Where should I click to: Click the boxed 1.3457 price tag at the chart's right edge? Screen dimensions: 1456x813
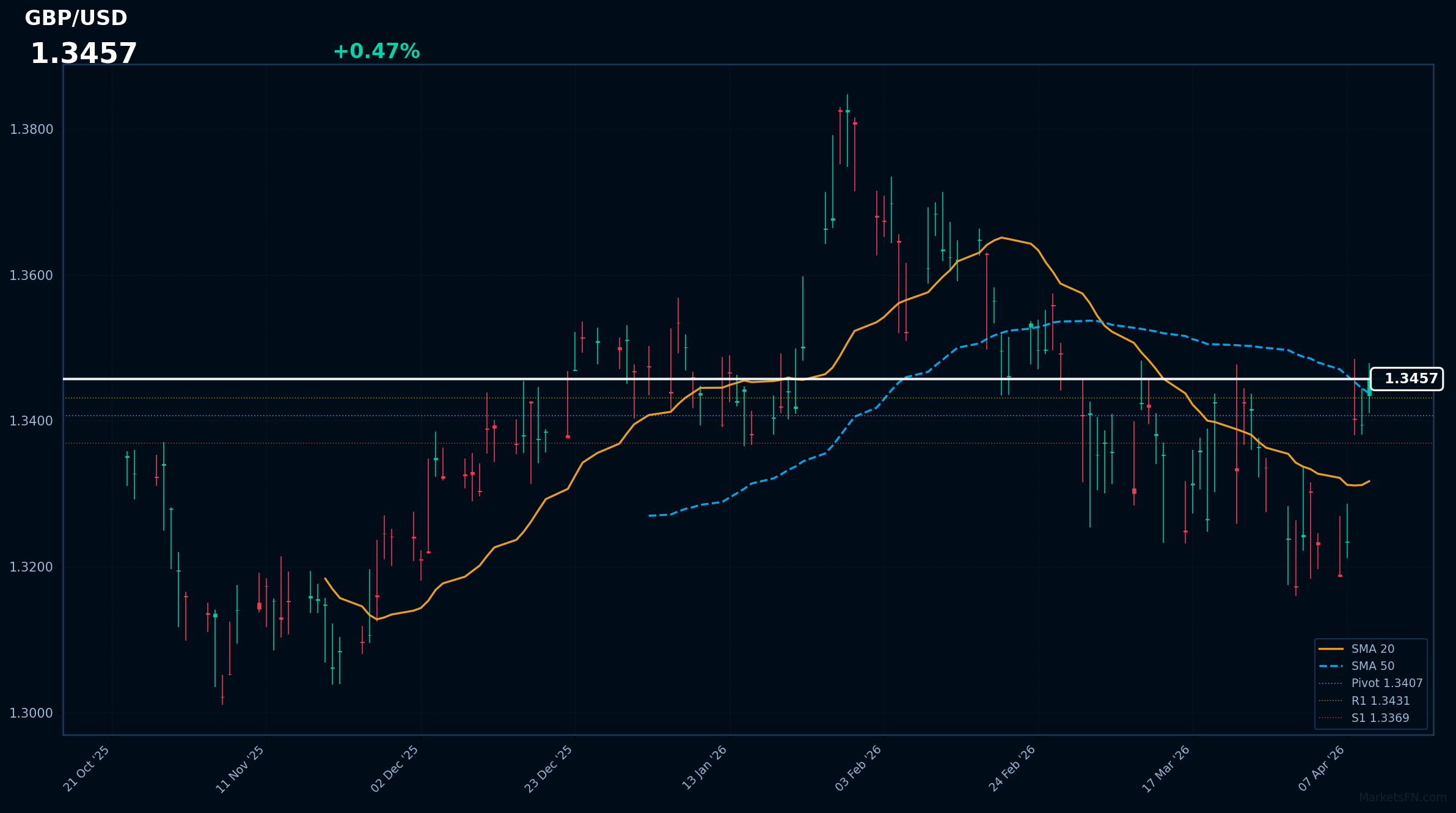(x=1407, y=379)
